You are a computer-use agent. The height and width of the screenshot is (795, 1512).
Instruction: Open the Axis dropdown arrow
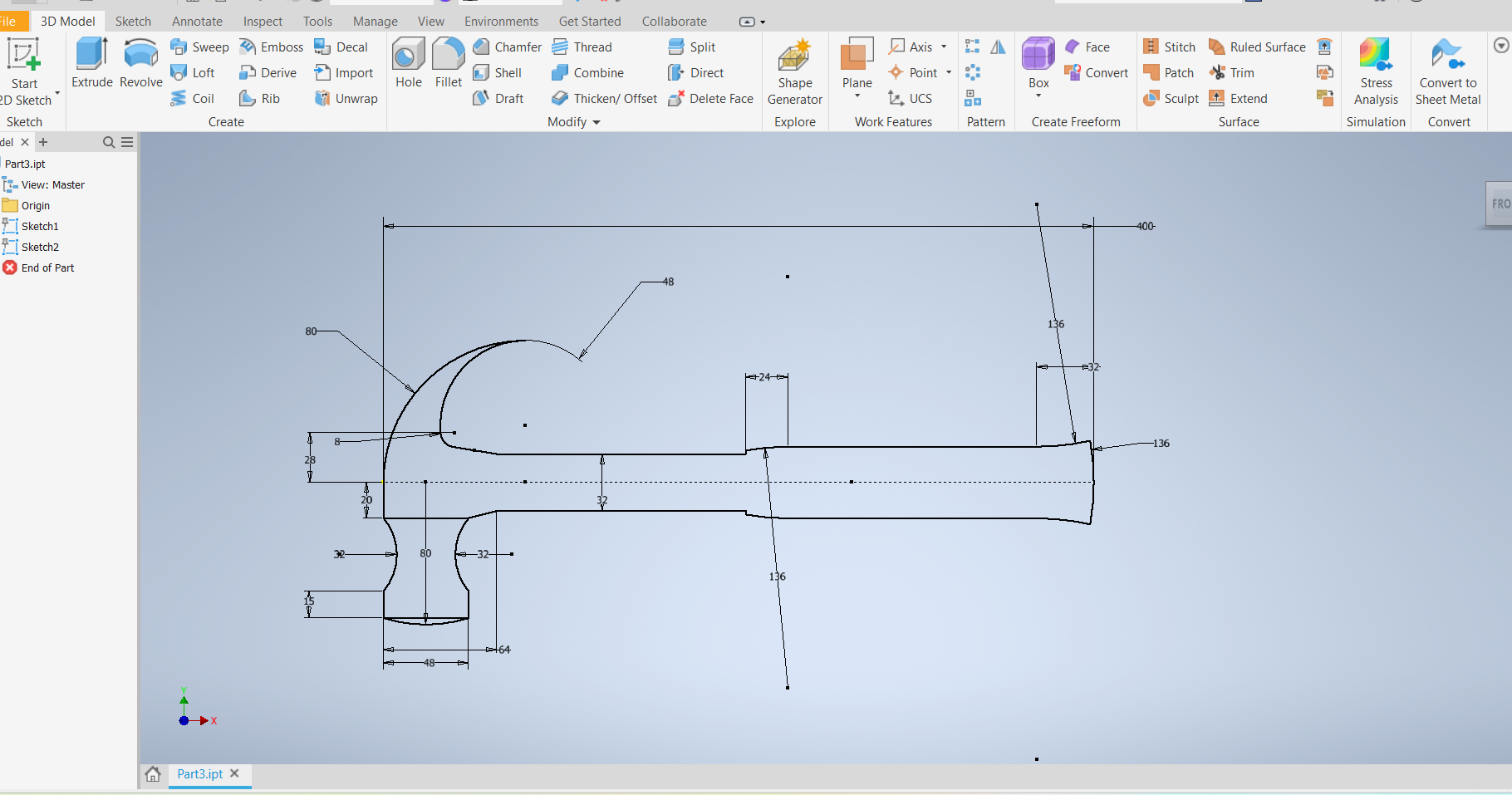[944, 47]
